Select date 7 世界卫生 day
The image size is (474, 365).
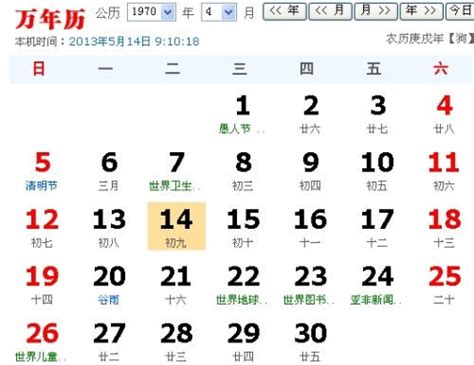(176, 171)
